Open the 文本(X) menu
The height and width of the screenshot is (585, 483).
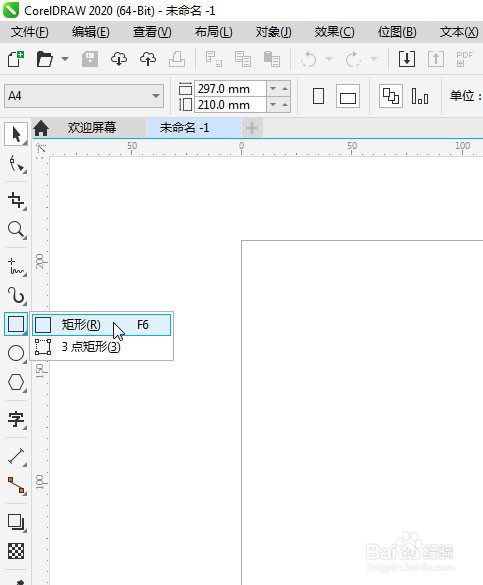coord(459,32)
